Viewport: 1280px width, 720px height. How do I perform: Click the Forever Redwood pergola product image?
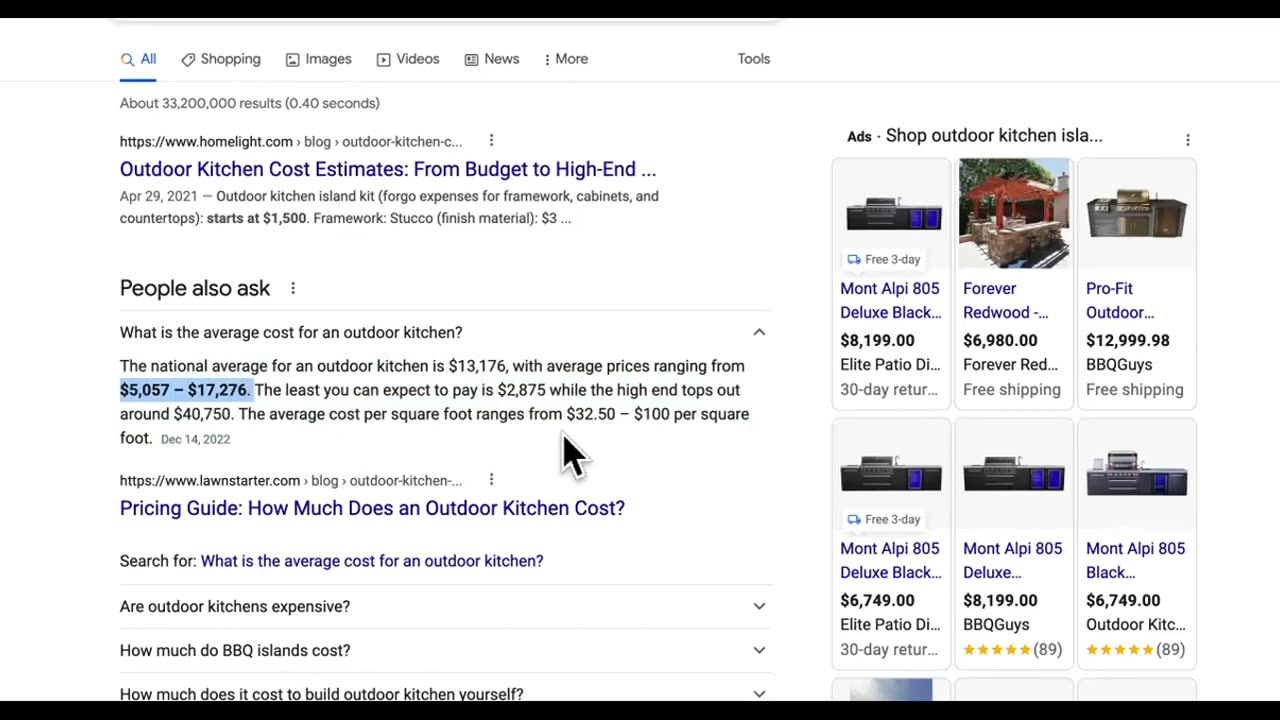pyautogui.click(x=1014, y=213)
